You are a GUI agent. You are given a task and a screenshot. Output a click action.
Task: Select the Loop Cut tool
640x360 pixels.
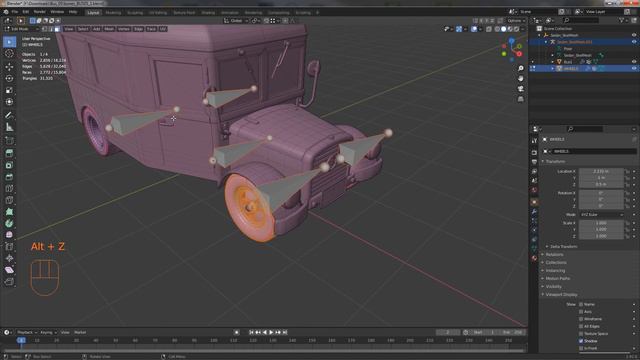tap(9, 189)
